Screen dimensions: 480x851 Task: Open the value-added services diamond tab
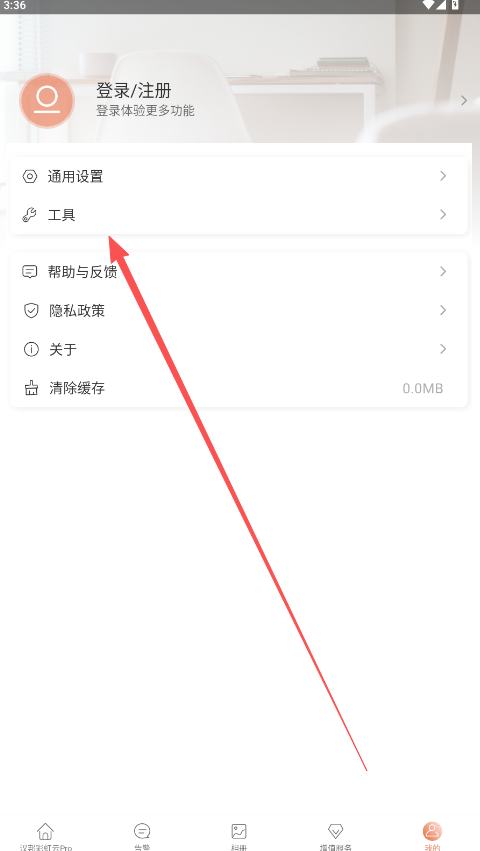(x=336, y=835)
